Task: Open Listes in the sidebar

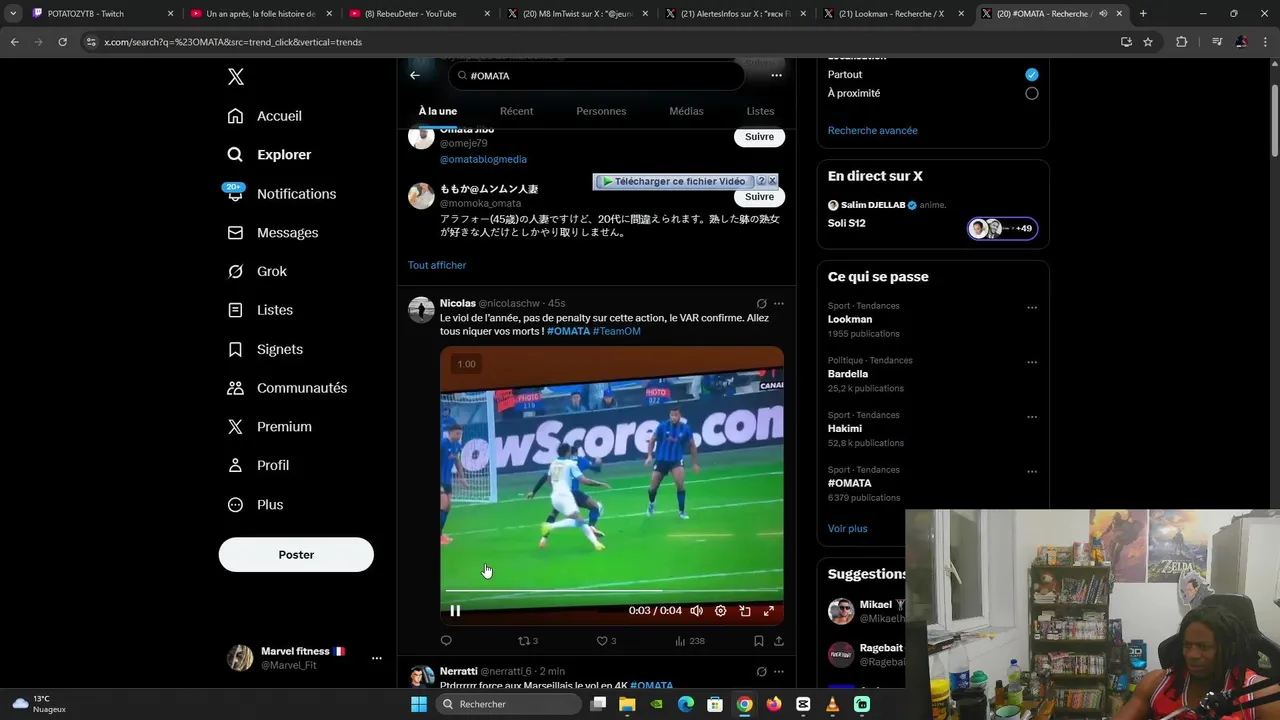Action: pyautogui.click(x=260, y=310)
